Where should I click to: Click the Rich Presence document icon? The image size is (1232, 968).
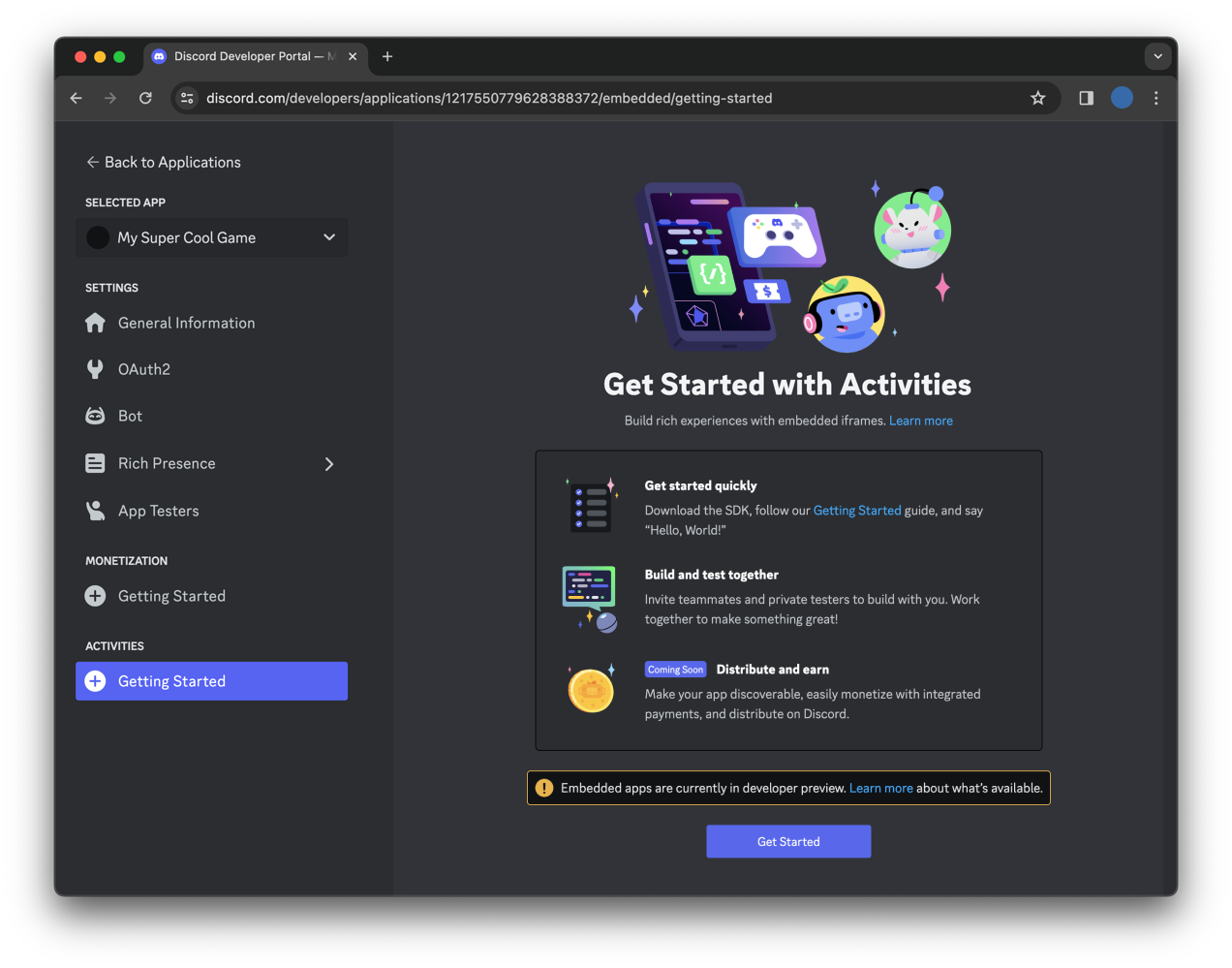click(x=95, y=463)
